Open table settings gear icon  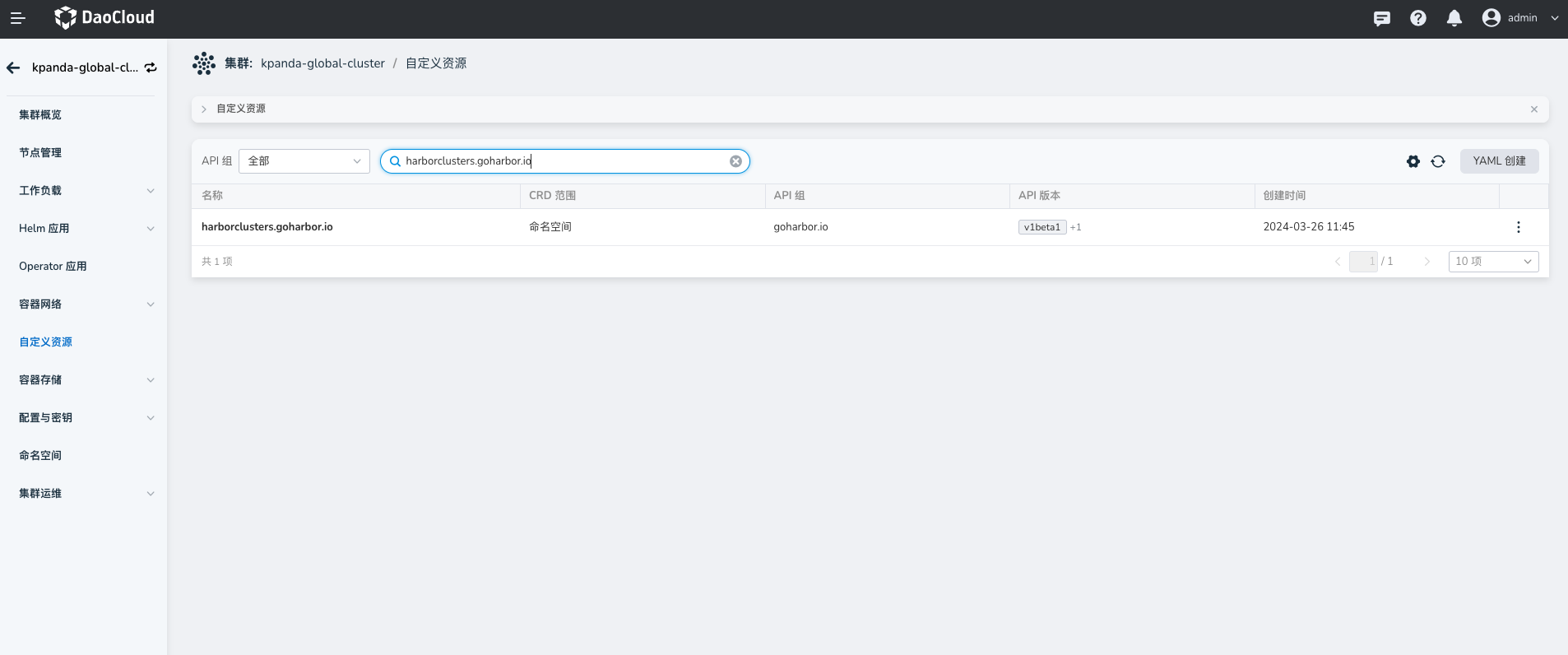(1413, 161)
